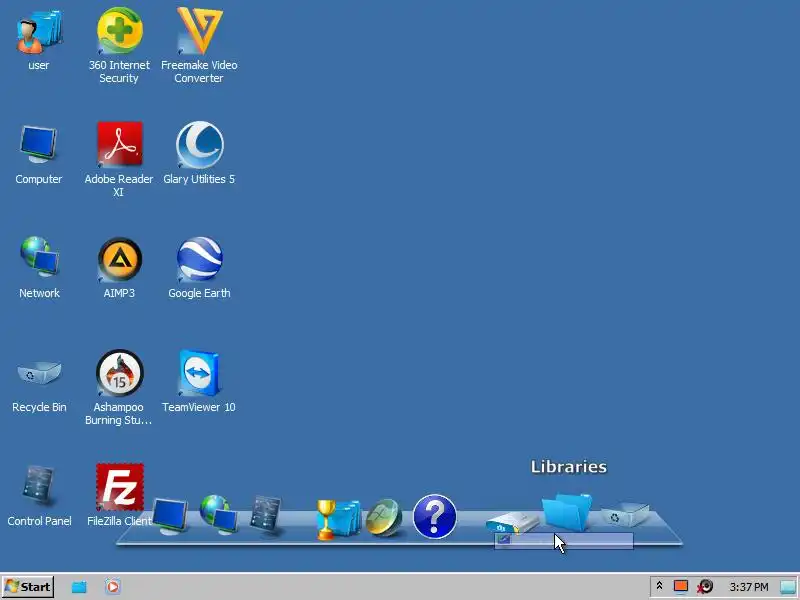Viewport: 800px width, 600px height.
Task: Click the monitor icon in the dock
Action: [170, 516]
